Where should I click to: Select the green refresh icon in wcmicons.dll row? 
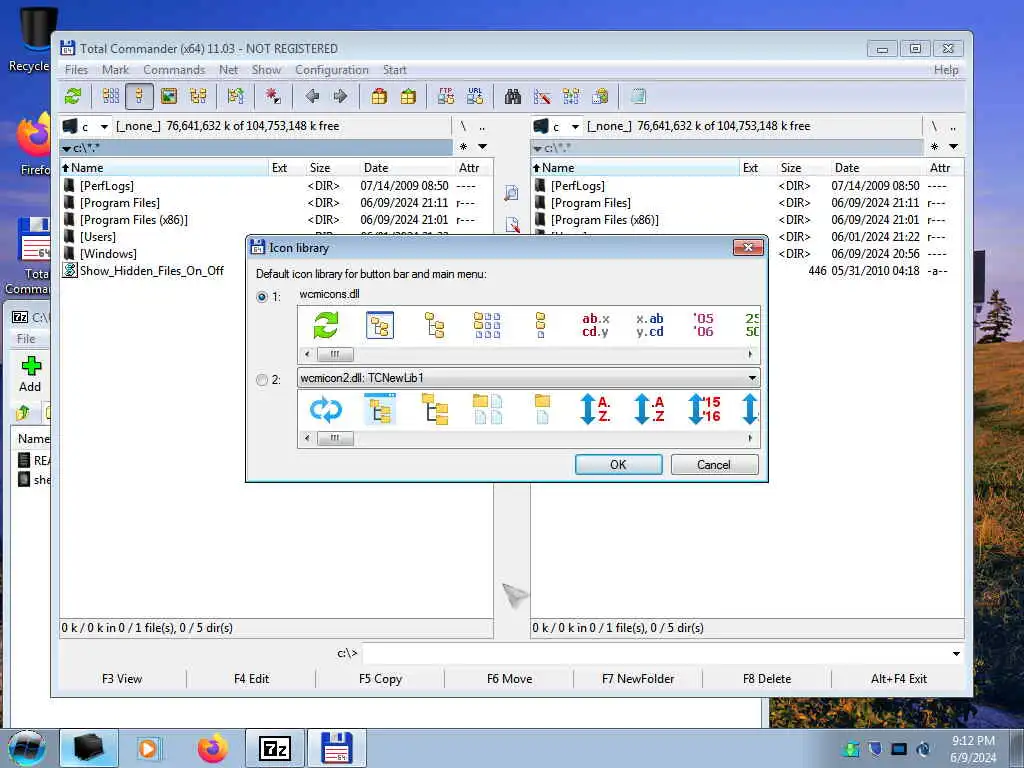click(x=325, y=325)
